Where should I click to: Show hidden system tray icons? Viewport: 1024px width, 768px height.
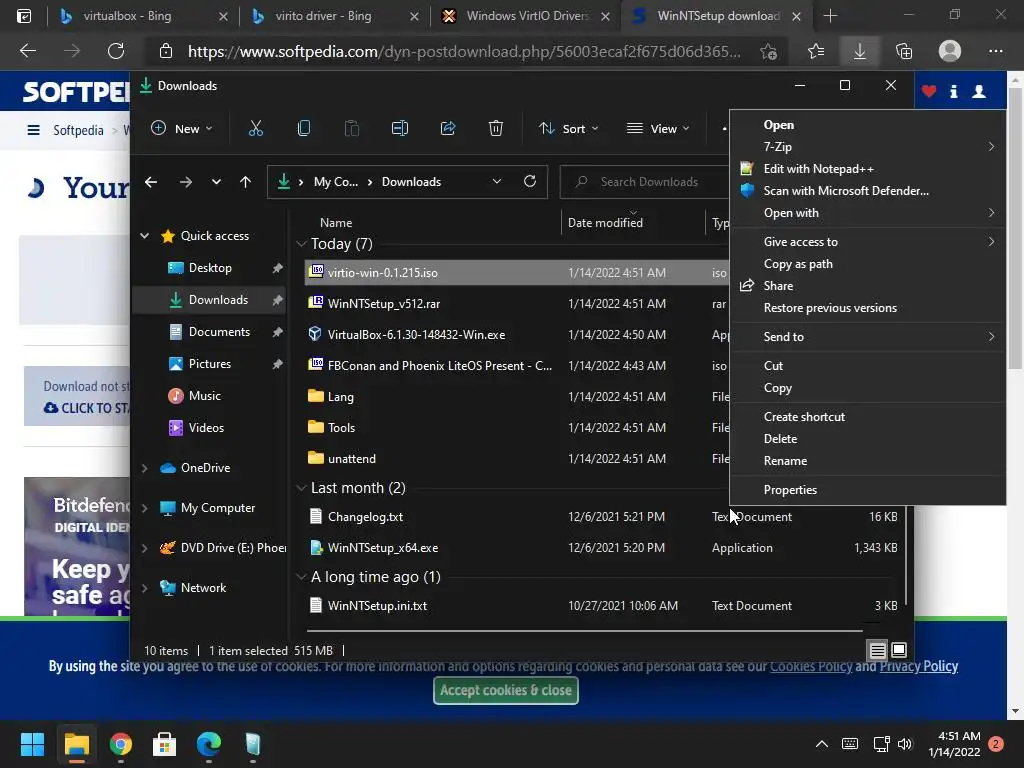click(x=822, y=744)
